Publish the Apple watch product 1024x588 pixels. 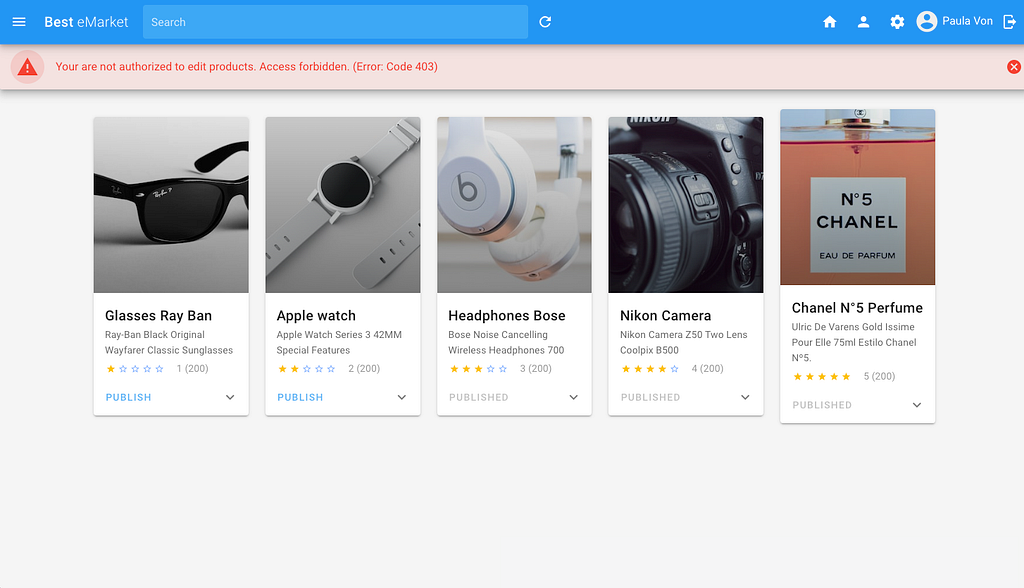click(x=300, y=397)
